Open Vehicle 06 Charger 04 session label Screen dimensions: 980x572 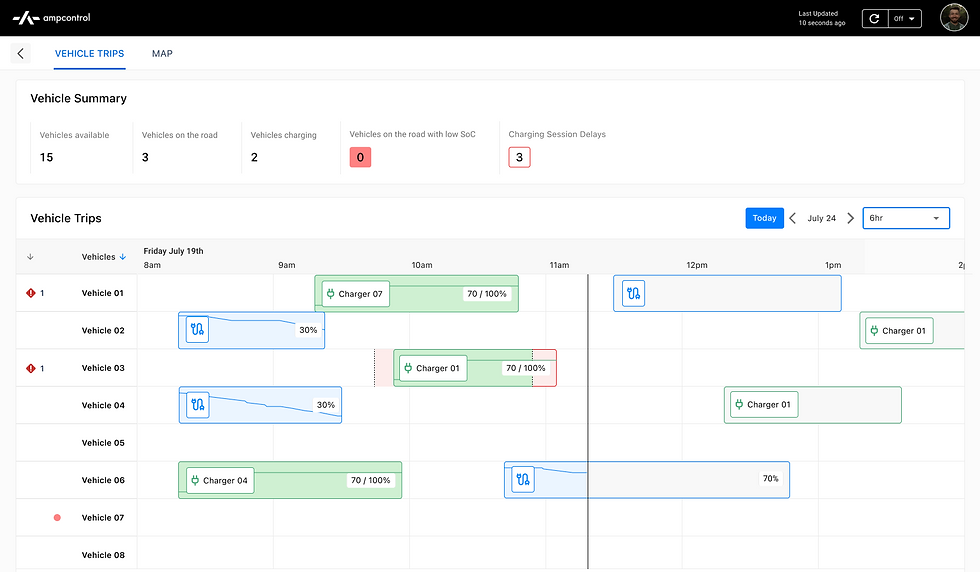(x=220, y=481)
